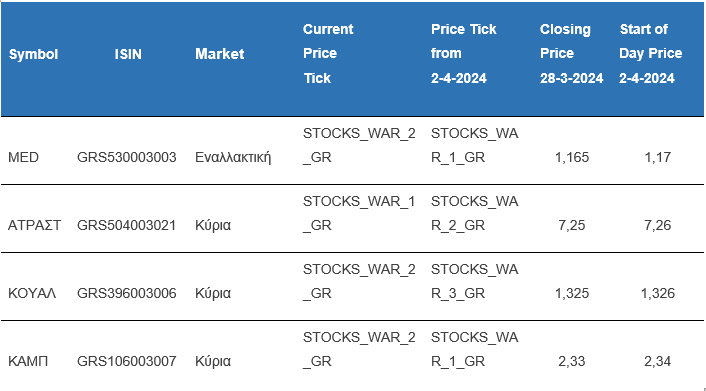Click the Εναλλακτική market cell
Image resolution: width=706 pixels, height=391 pixels.
click(233, 157)
